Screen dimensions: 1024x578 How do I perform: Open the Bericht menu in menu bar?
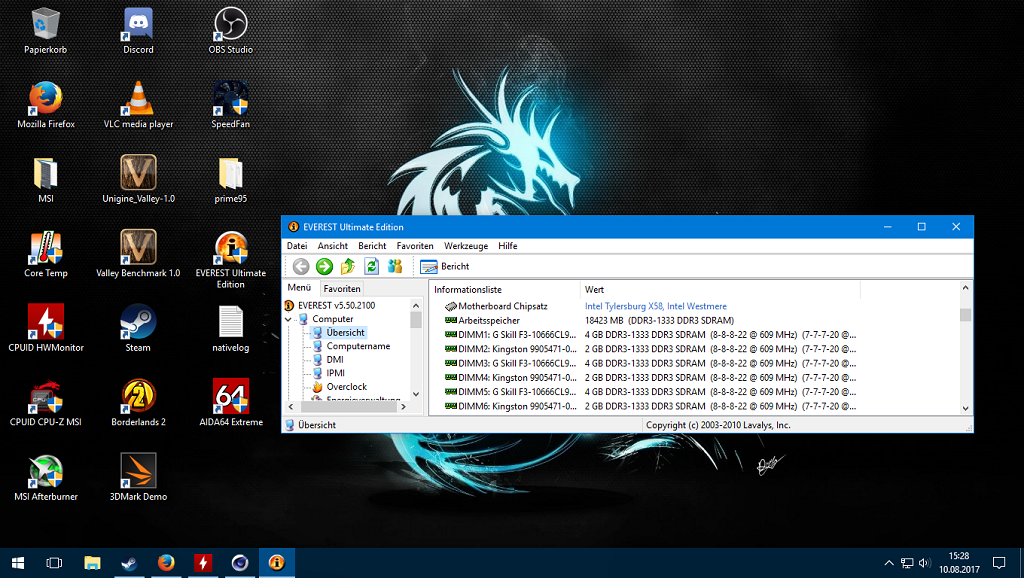click(x=372, y=246)
